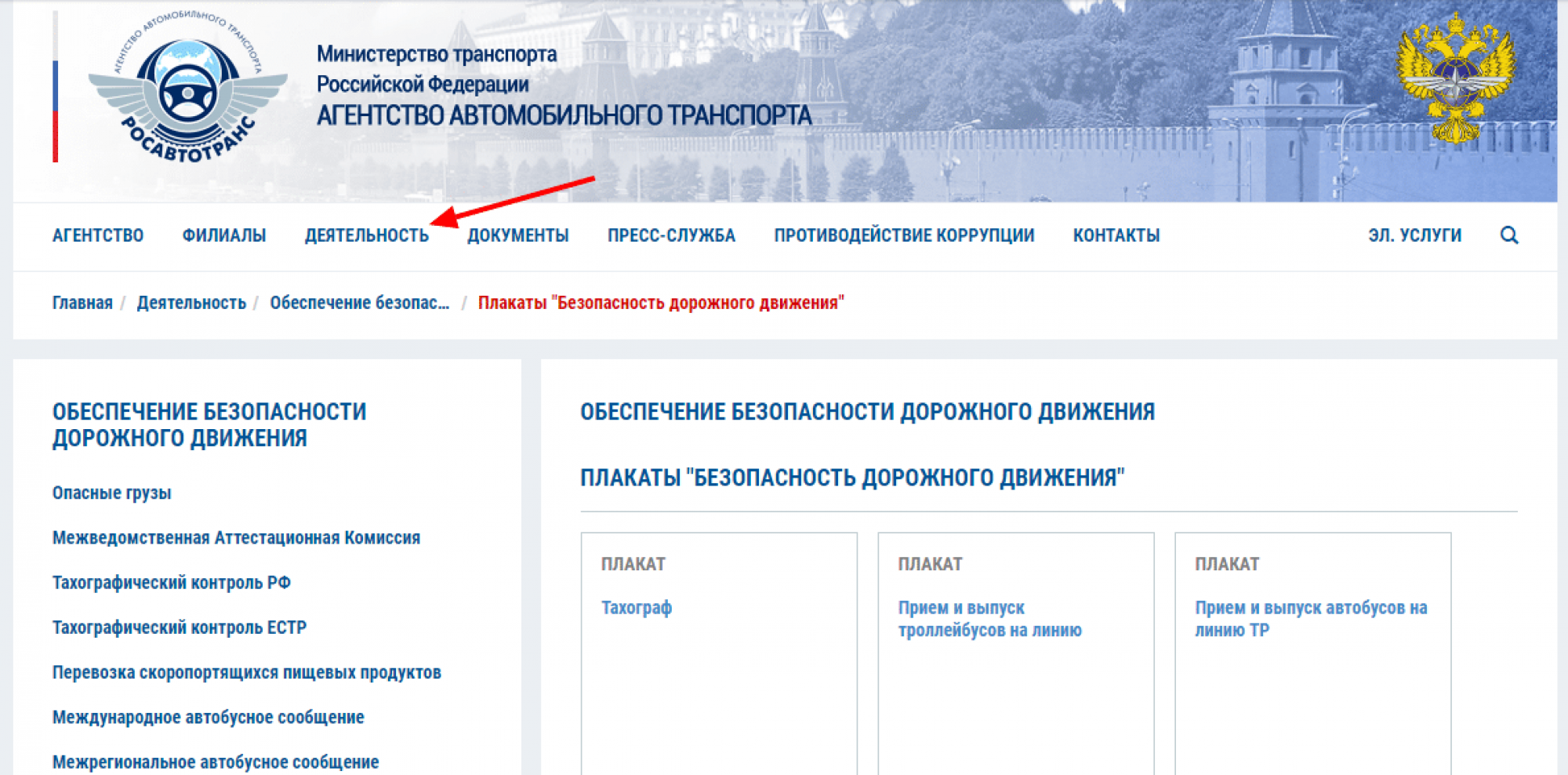Click the search magnifier icon
This screenshot has height=775, width=1568.
coord(1508,235)
